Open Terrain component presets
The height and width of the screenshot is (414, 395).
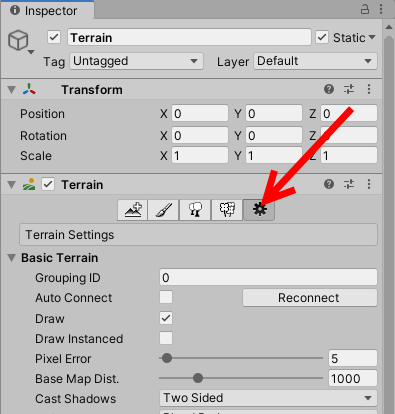click(349, 184)
